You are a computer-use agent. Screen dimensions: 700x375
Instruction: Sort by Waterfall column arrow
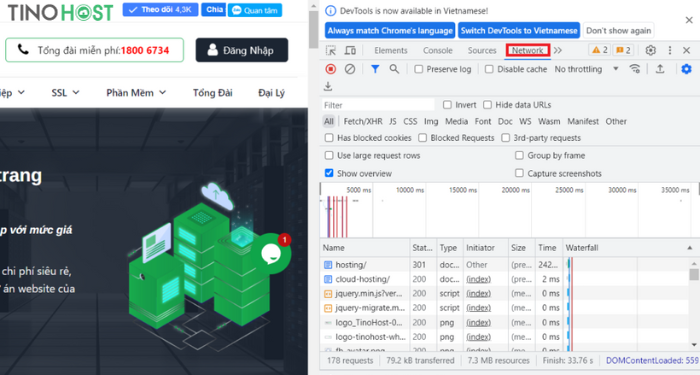point(690,248)
